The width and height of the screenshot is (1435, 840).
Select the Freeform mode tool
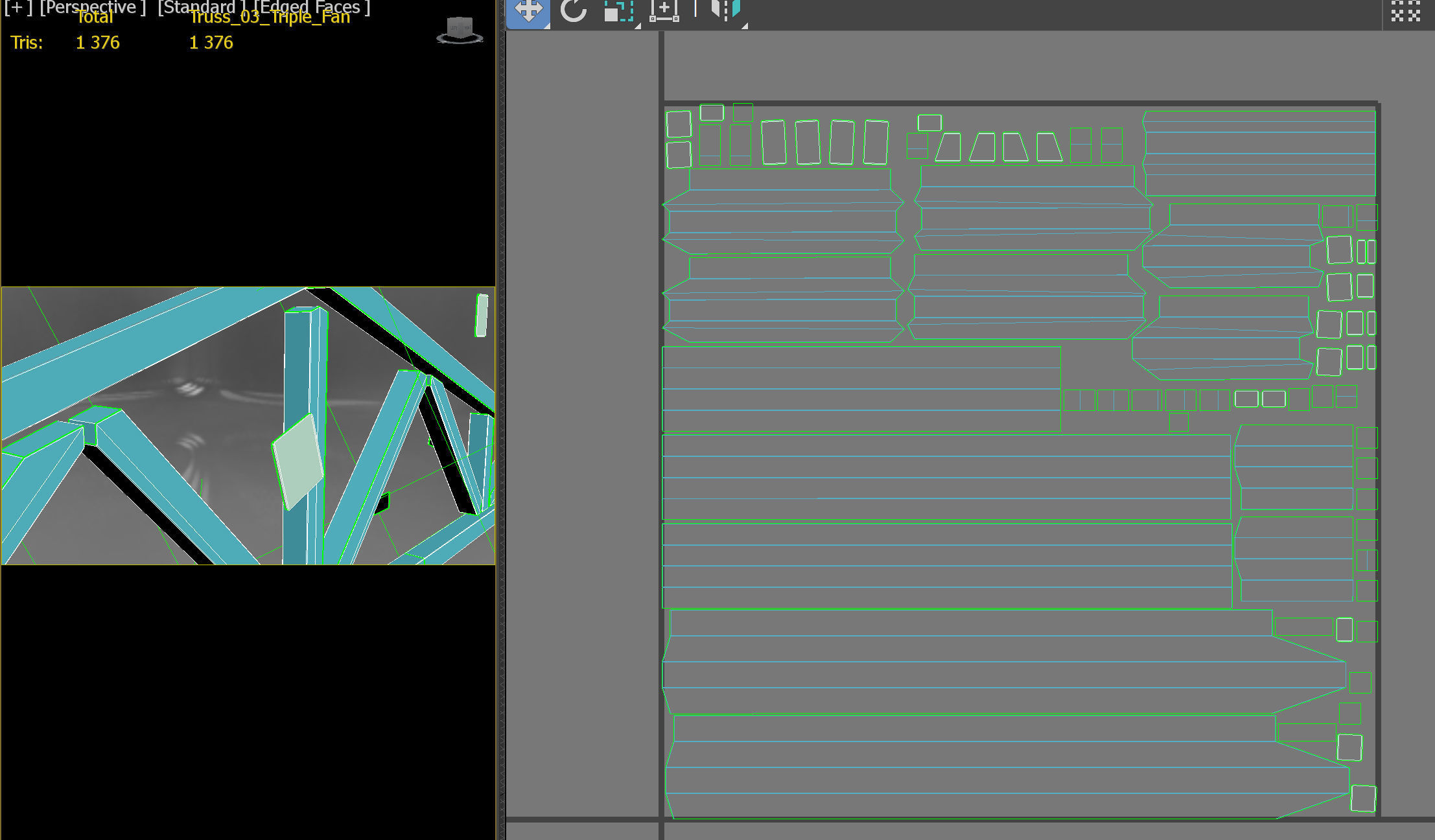(664, 11)
